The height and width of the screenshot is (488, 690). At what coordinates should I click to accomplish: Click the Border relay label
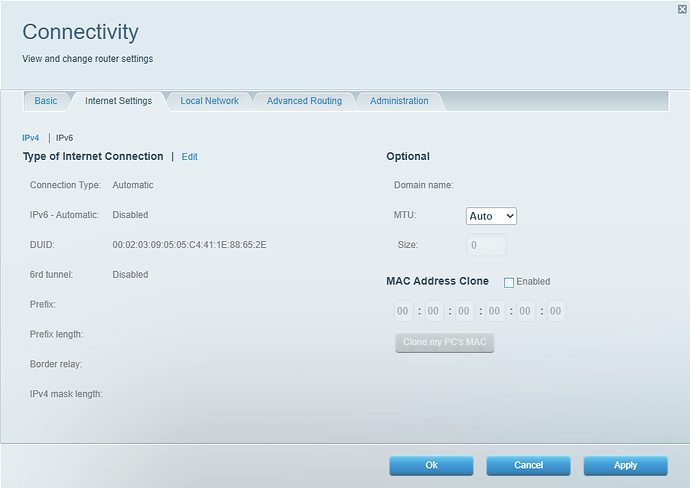[x=56, y=364]
